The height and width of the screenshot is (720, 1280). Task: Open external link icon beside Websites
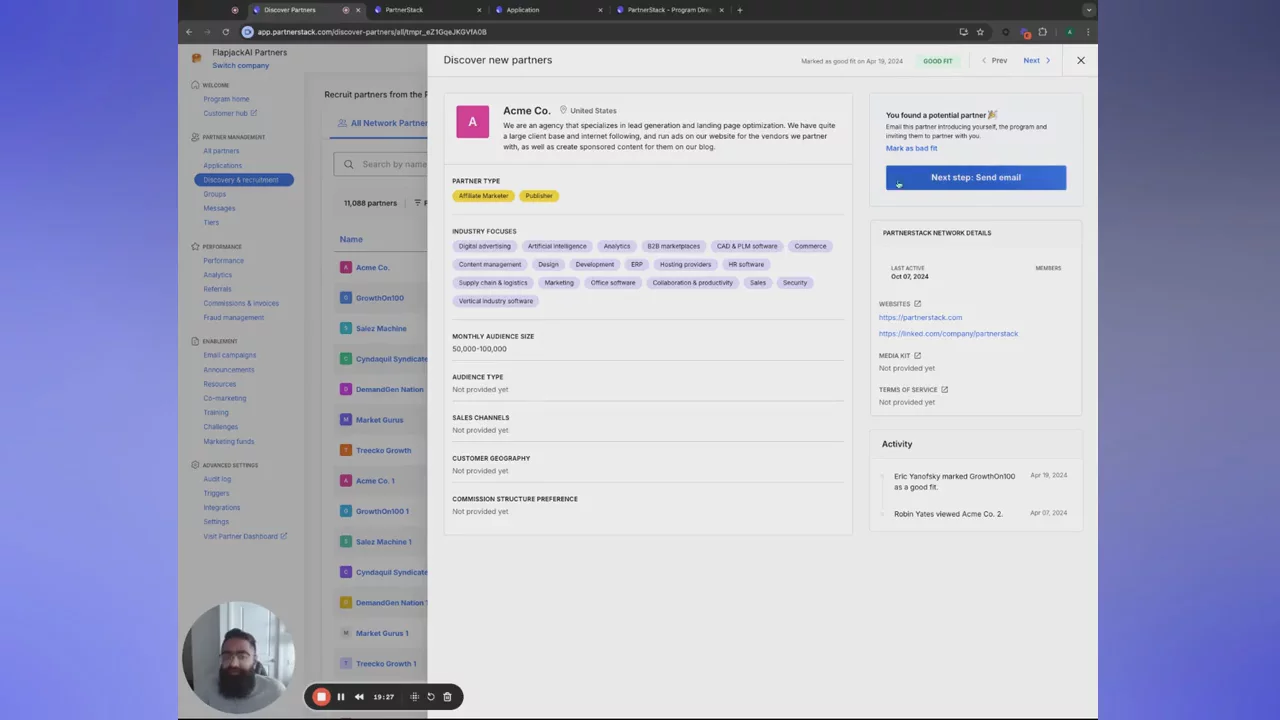click(917, 304)
